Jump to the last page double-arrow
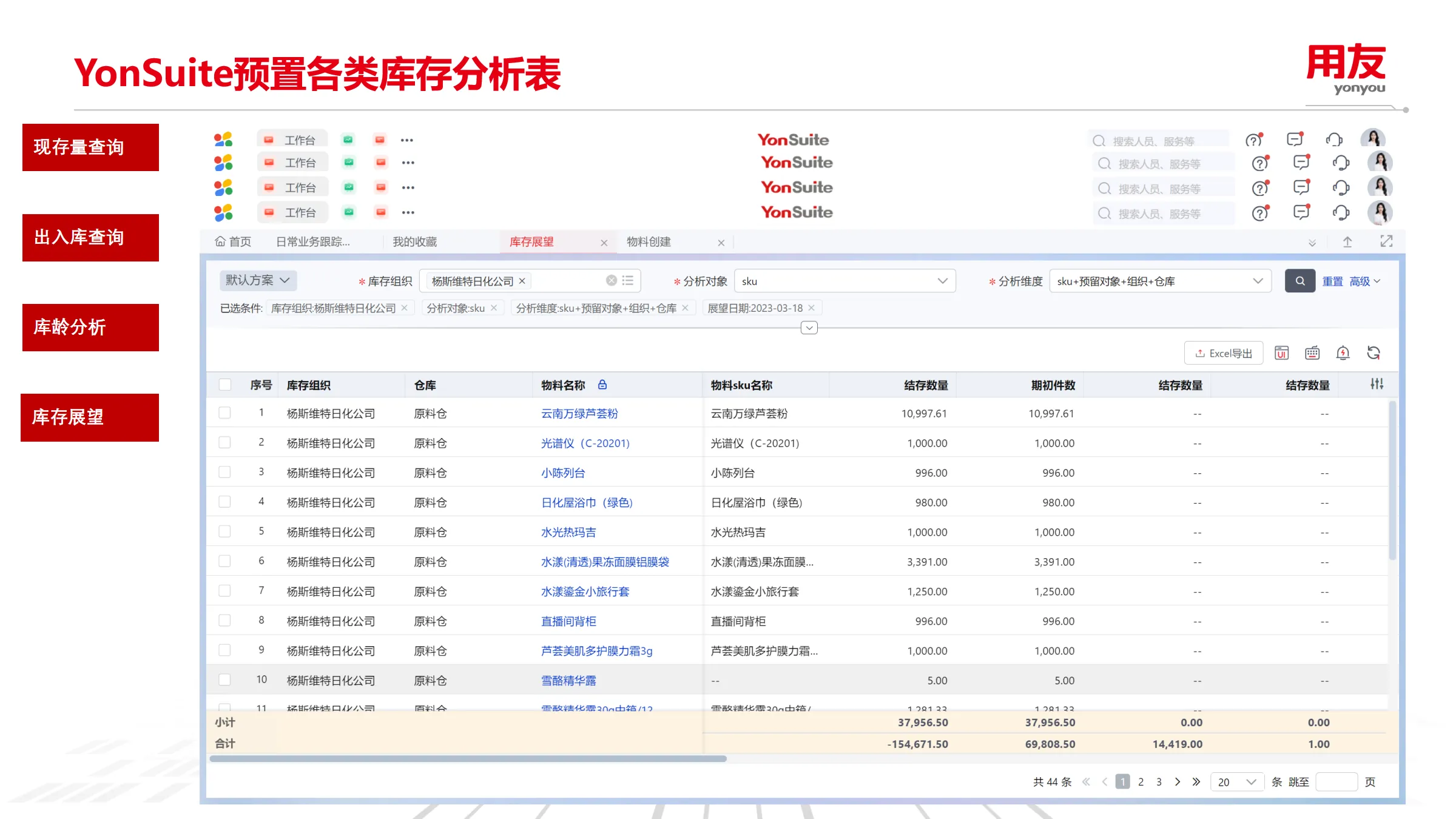Viewport: 1456px width, 819px height. coord(1196,781)
